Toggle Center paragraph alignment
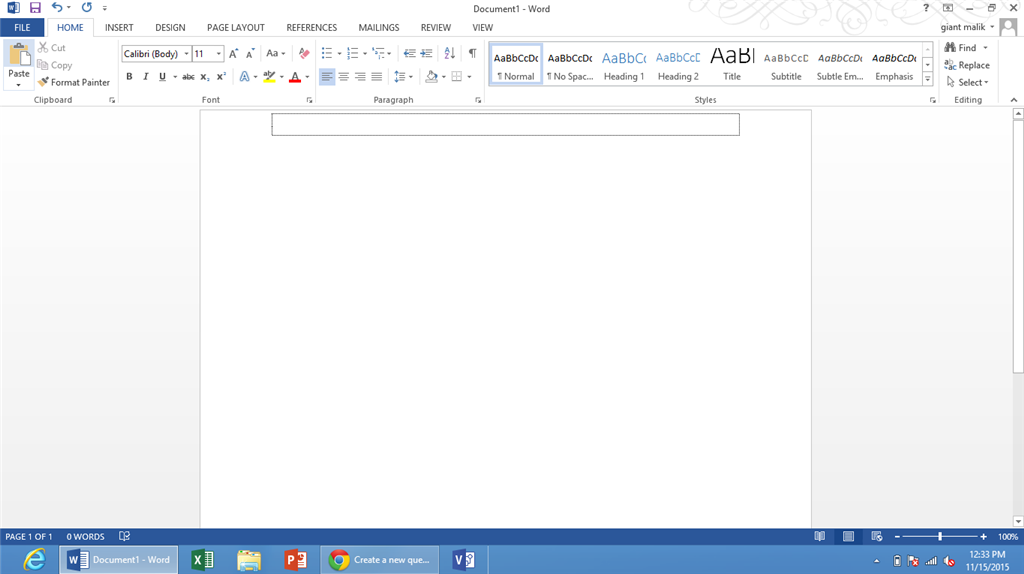The width and height of the screenshot is (1024, 574). 344,77
